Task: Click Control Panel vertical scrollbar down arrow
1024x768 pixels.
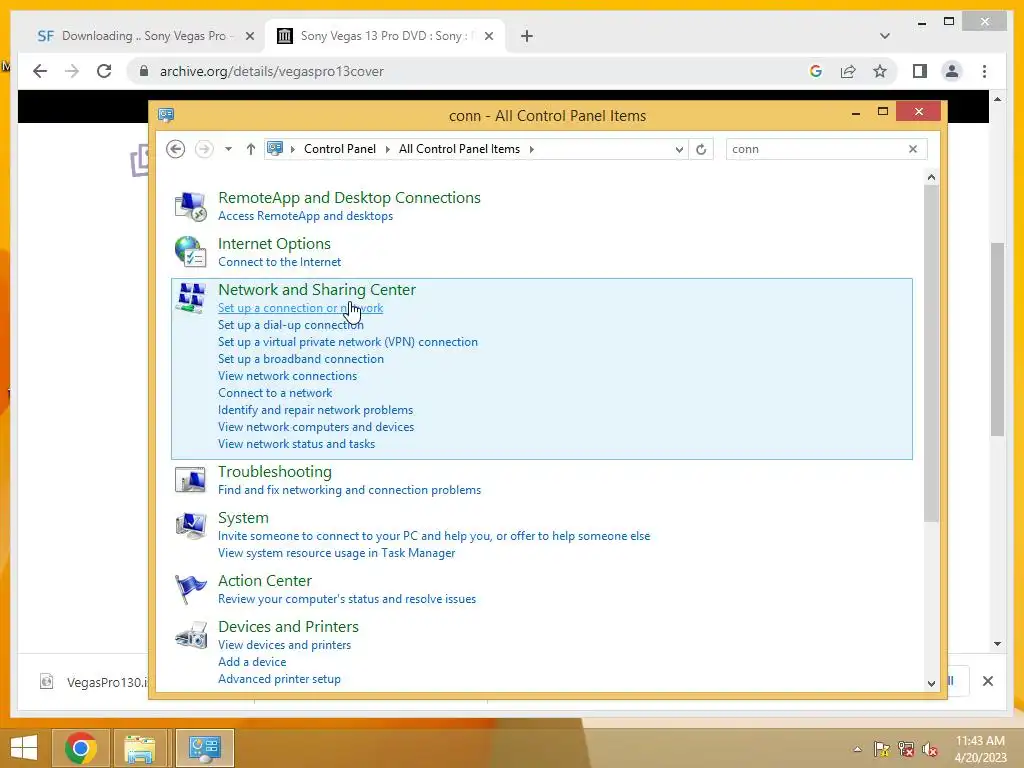Action: tap(931, 683)
